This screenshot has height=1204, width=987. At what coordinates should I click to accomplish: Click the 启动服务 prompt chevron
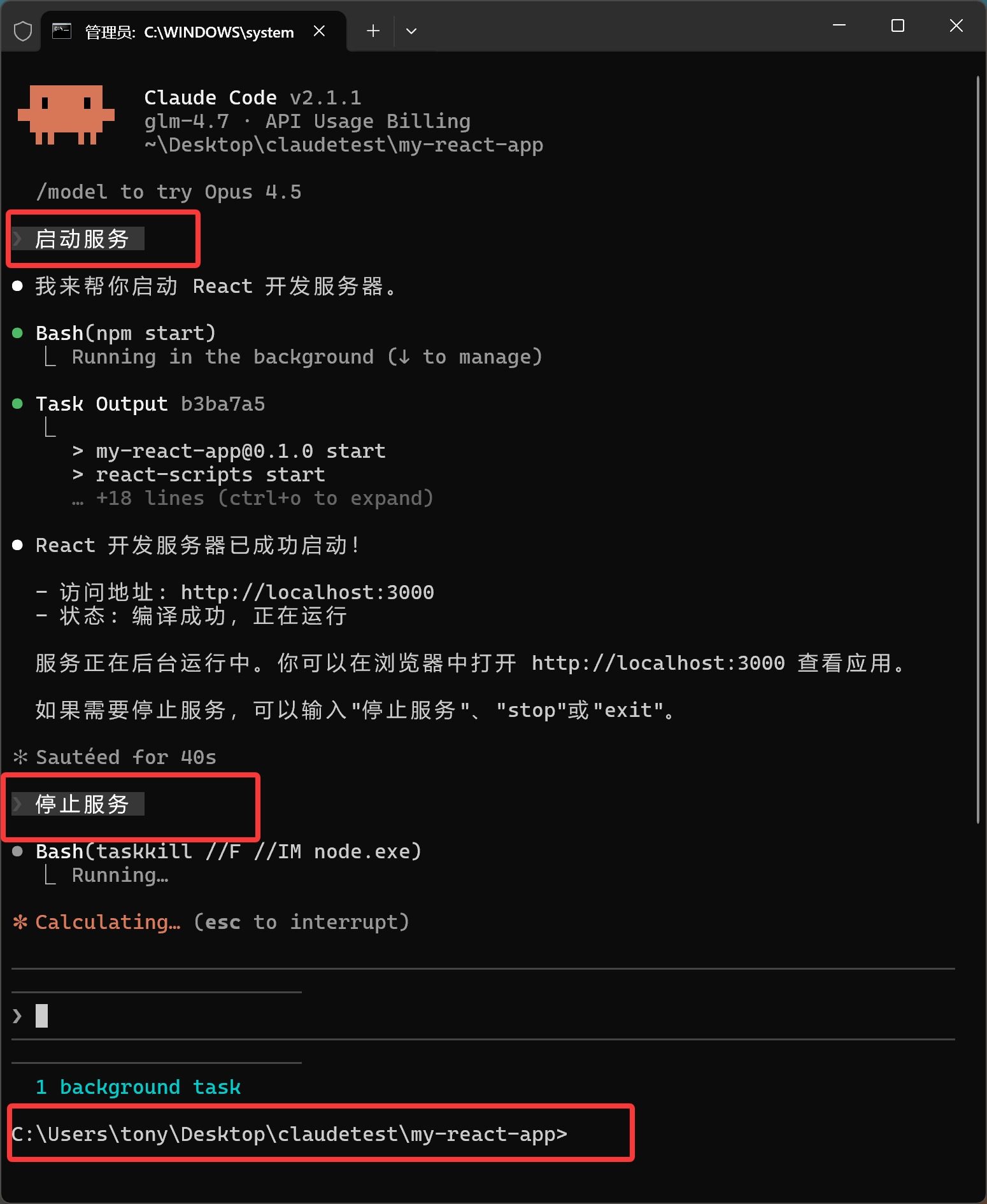(18, 239)
